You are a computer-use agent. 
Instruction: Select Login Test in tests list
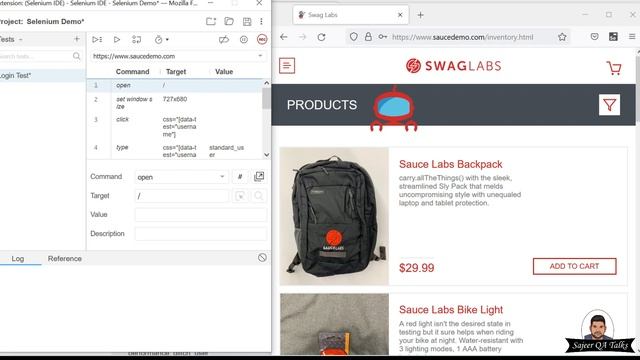pos(42,76)
